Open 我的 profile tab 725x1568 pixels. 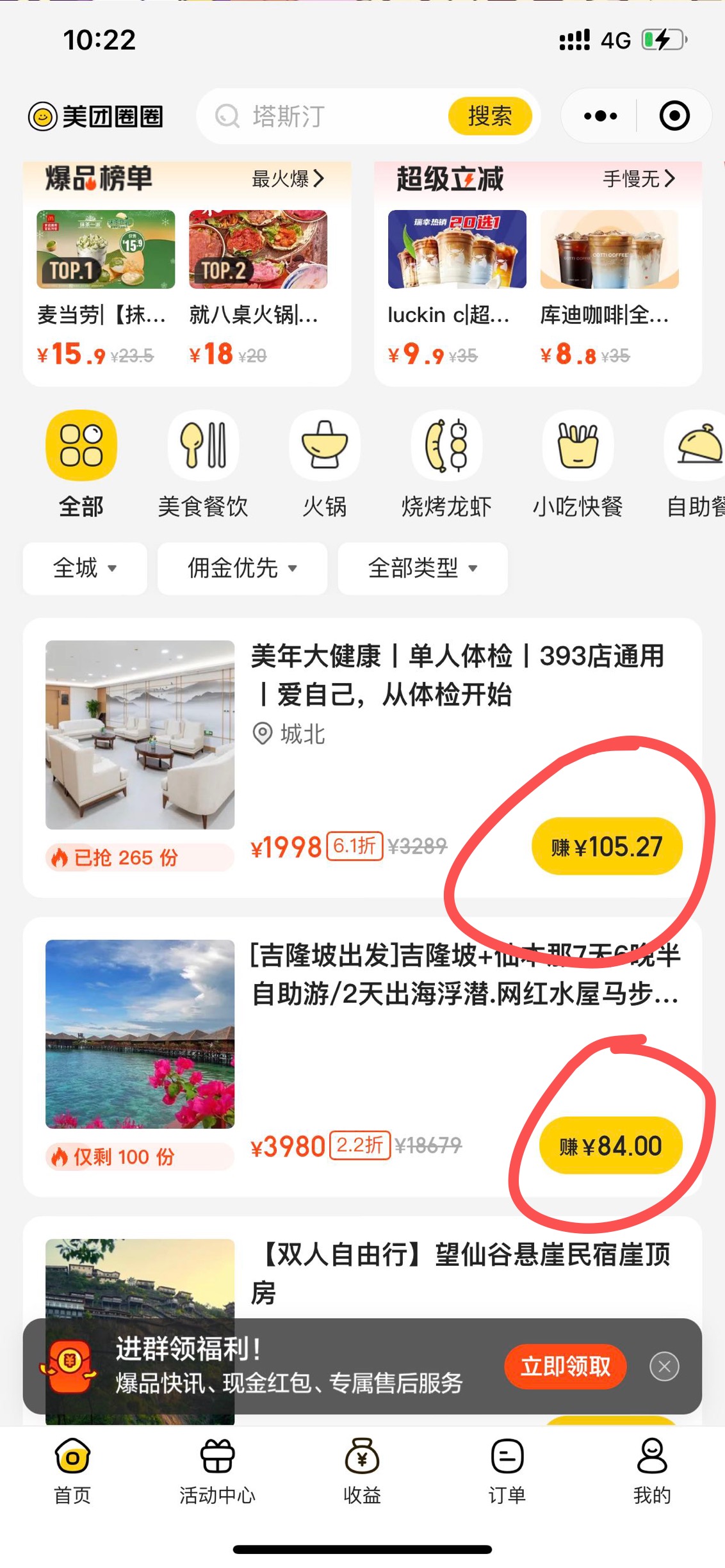click(x=652, y=1471)
